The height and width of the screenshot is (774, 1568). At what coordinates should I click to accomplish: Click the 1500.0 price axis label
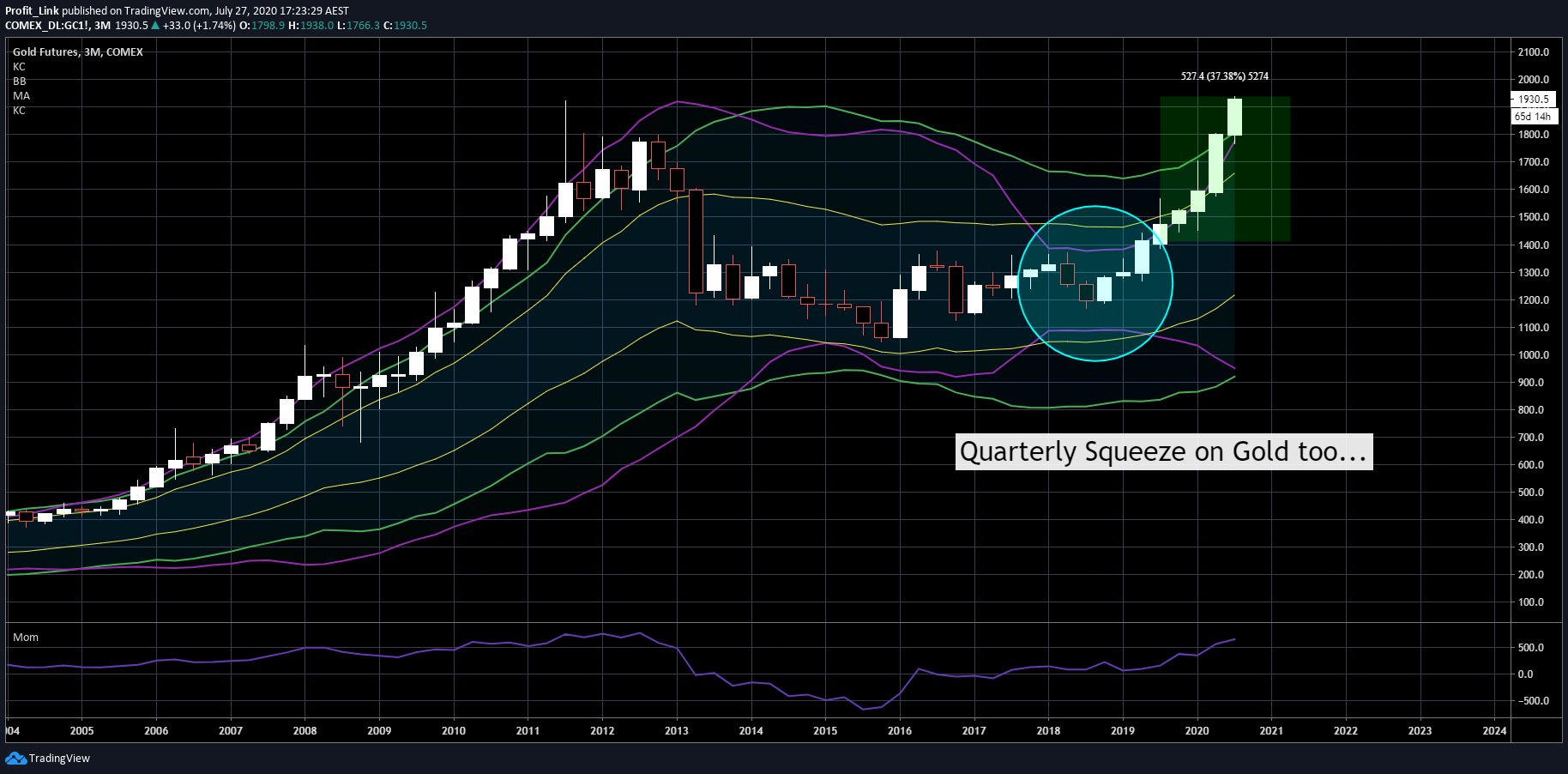pyautogui.click(x=1533, y=217)
